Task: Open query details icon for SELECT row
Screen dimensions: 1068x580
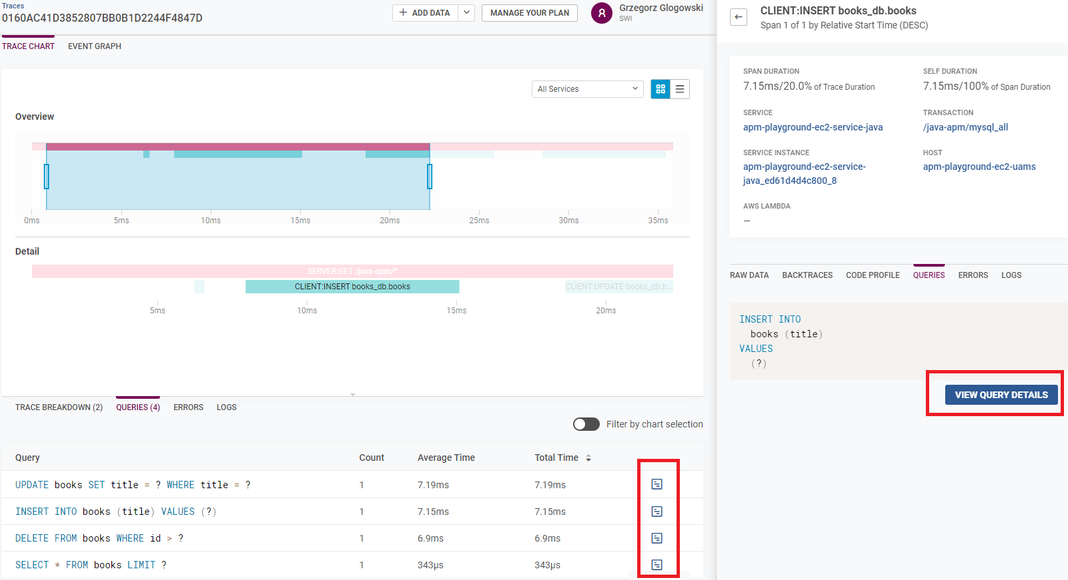Action: coord(657,565)
